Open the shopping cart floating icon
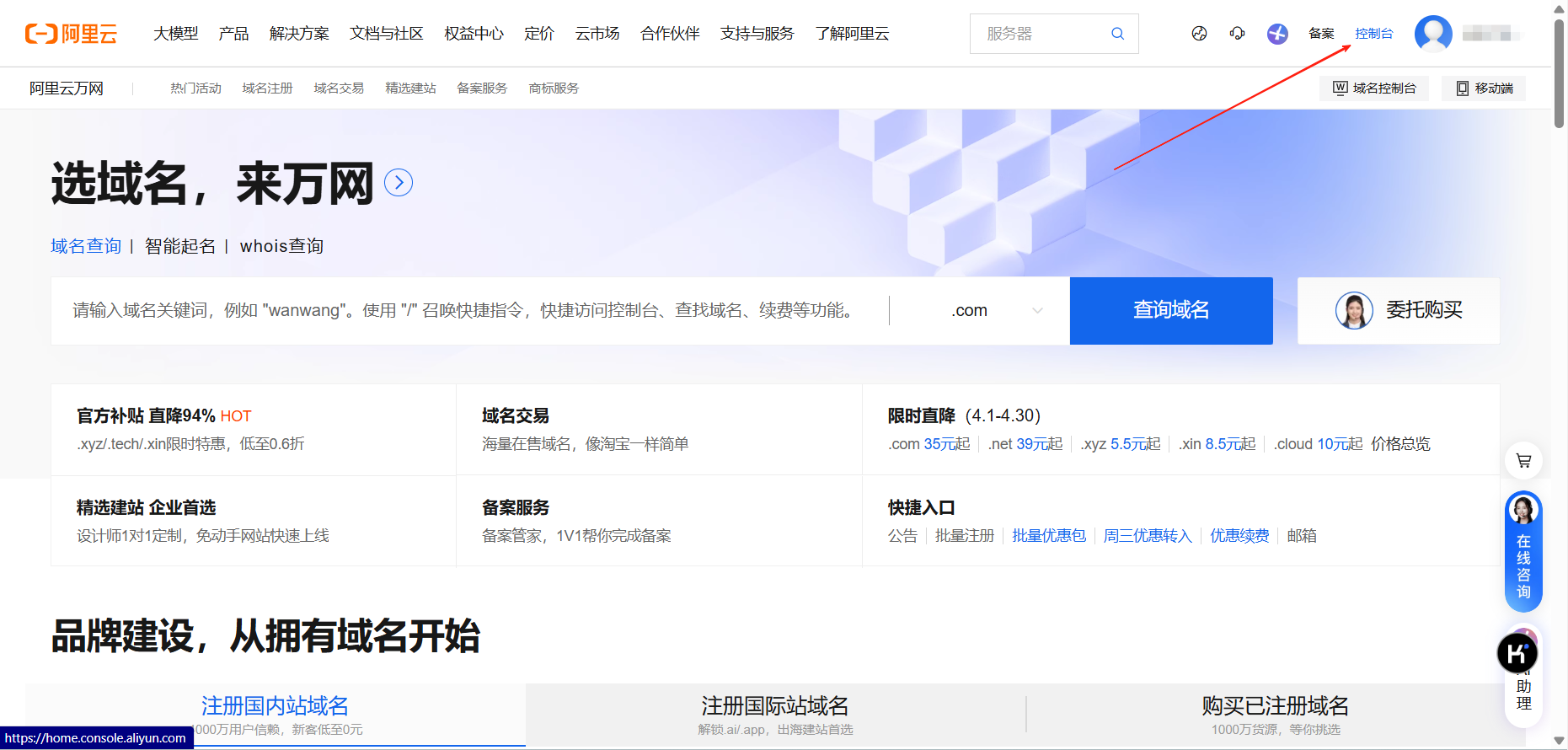This screenshot has width=1568, height=750. (1523, 461)
